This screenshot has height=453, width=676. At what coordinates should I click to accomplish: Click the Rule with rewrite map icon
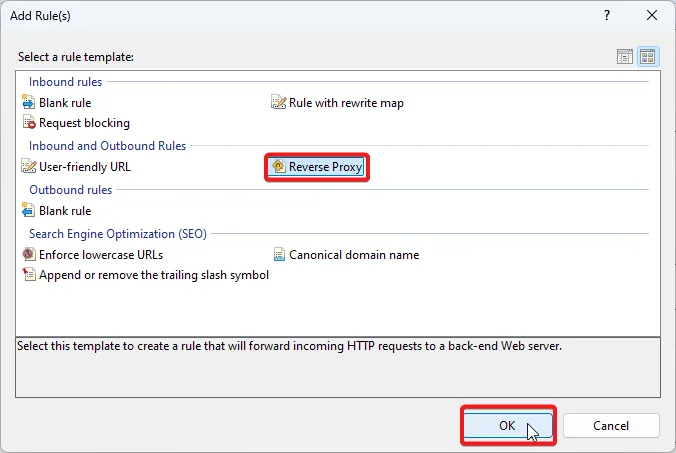tap(279, 102)
